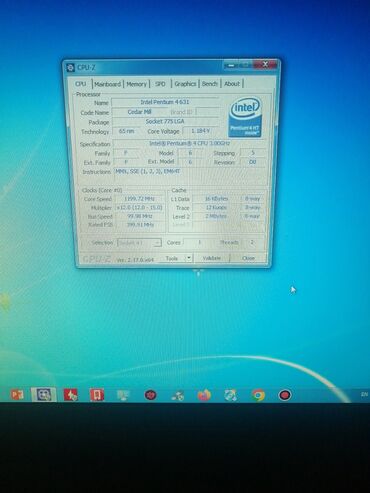Click the CPU-Z title bar app icon
The height and width of the screenshot is (493, 370).
click(x=70, y=68)
